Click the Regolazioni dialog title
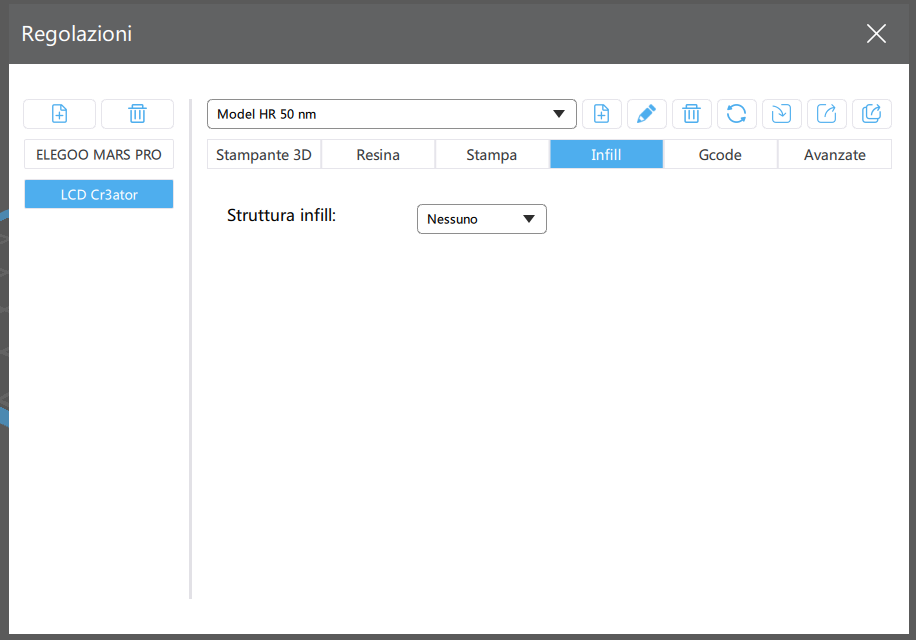This screenshot has height=640, width=916. tap(77, 34)
